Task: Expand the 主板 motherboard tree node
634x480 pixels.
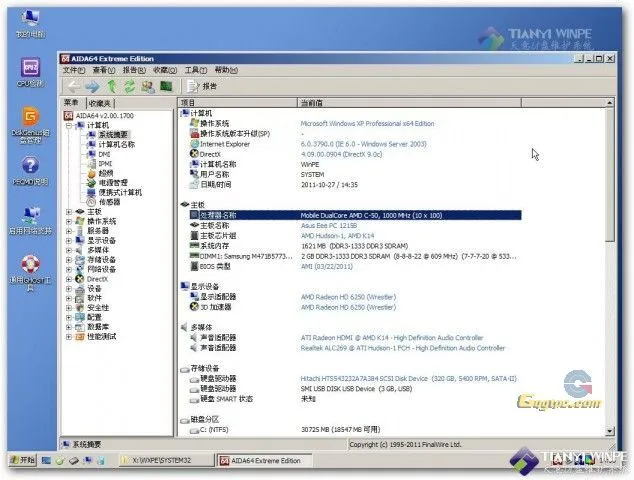Action: 69,211
